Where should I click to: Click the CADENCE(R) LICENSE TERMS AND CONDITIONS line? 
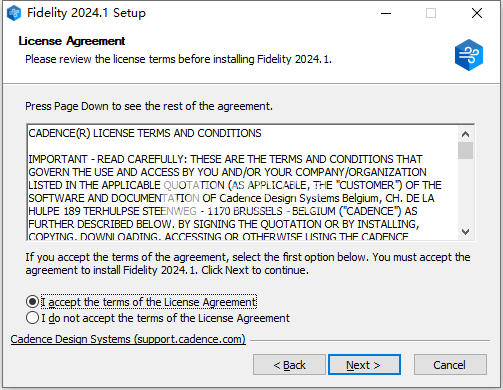point(145,133)
